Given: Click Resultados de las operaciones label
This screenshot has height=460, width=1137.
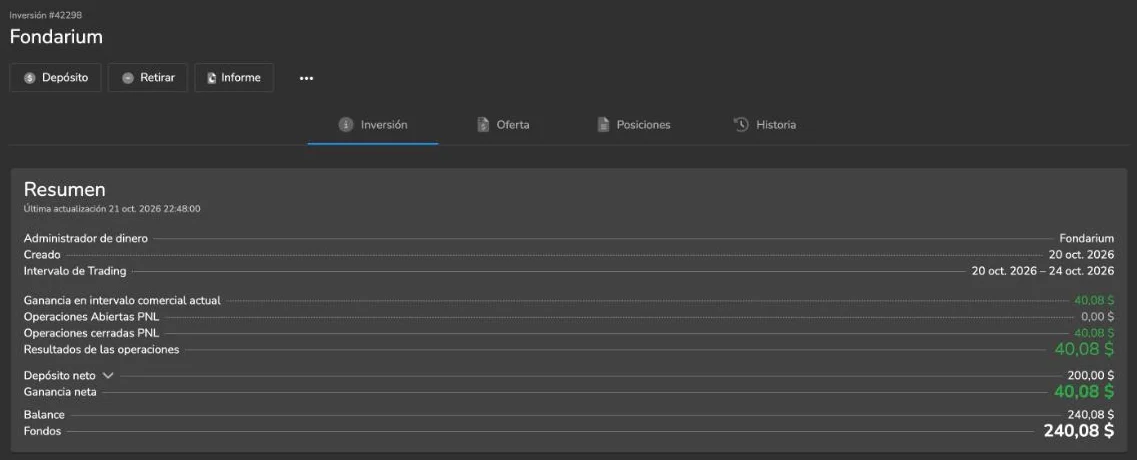Looking at the screenshot, I should pyautogui.click(x=102, y=350).
